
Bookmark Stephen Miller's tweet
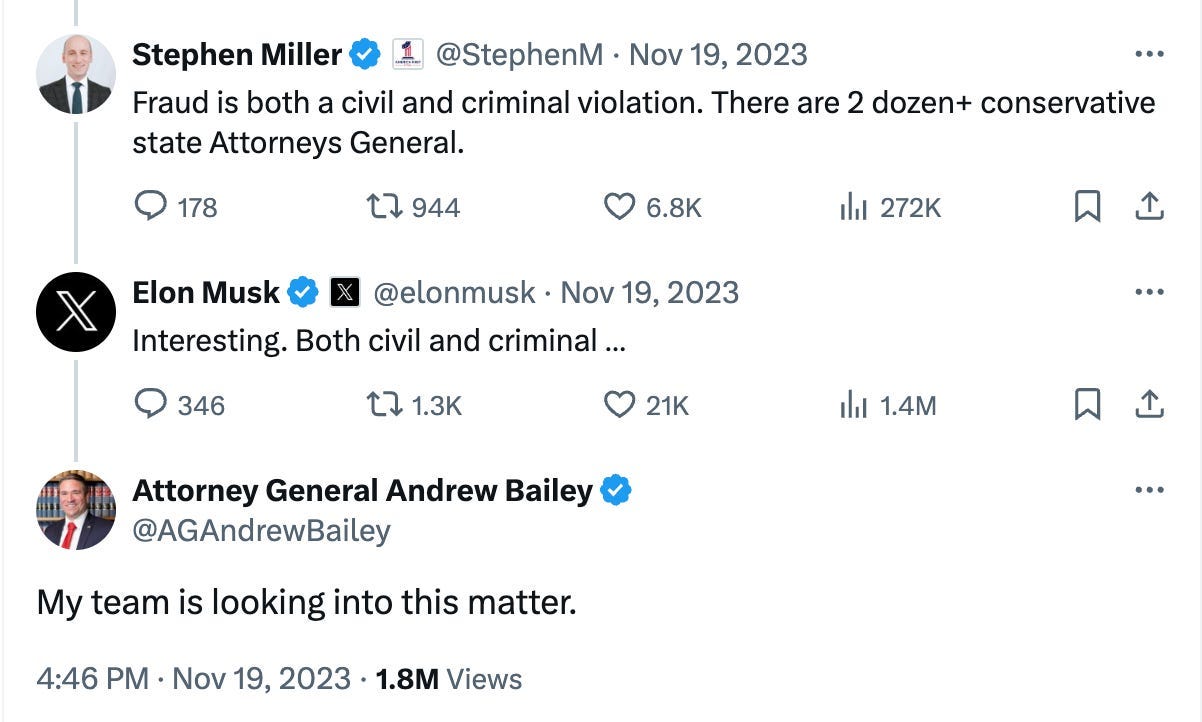[x=1087, y=207]
